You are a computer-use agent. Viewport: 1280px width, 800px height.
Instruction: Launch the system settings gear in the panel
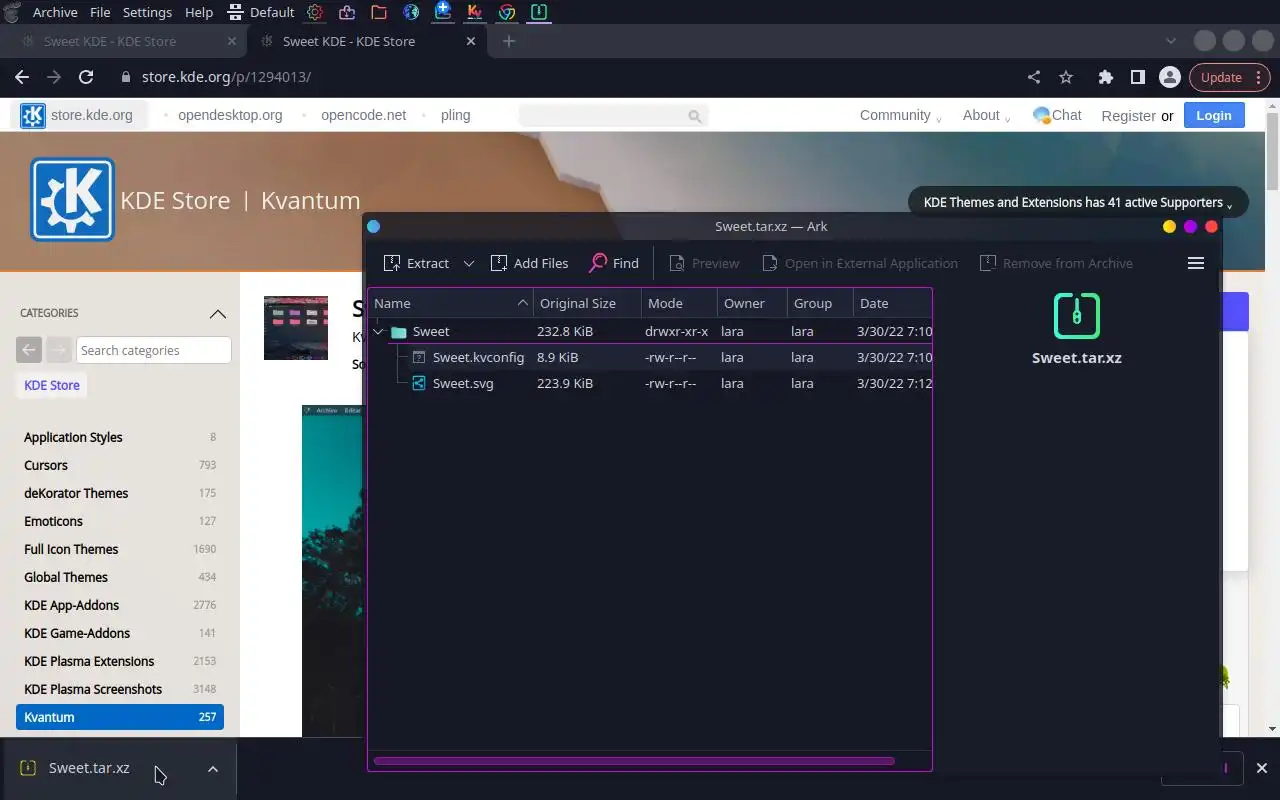click(315, 12)
